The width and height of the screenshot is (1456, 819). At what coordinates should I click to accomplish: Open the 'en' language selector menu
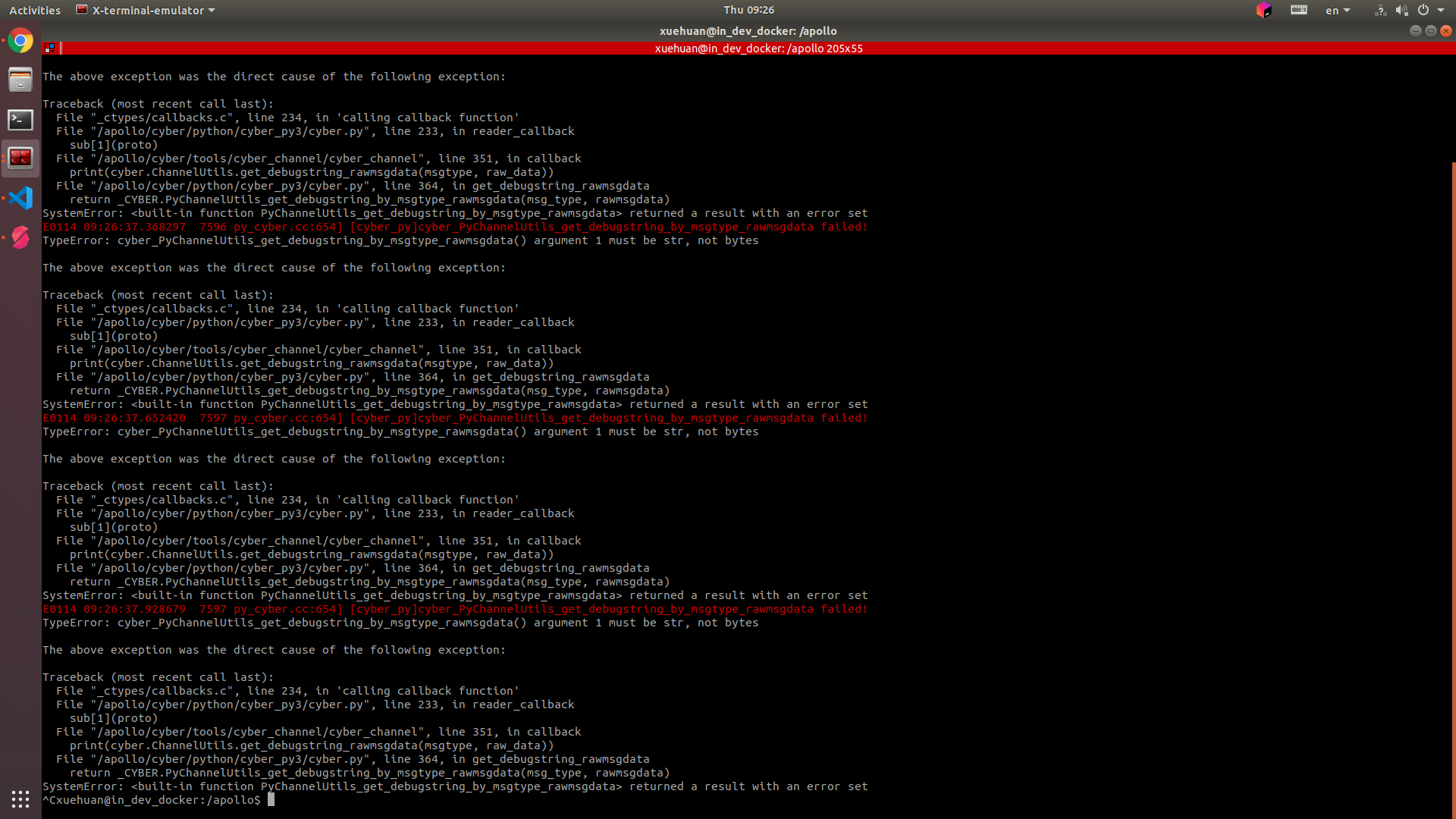point(1337,10)
